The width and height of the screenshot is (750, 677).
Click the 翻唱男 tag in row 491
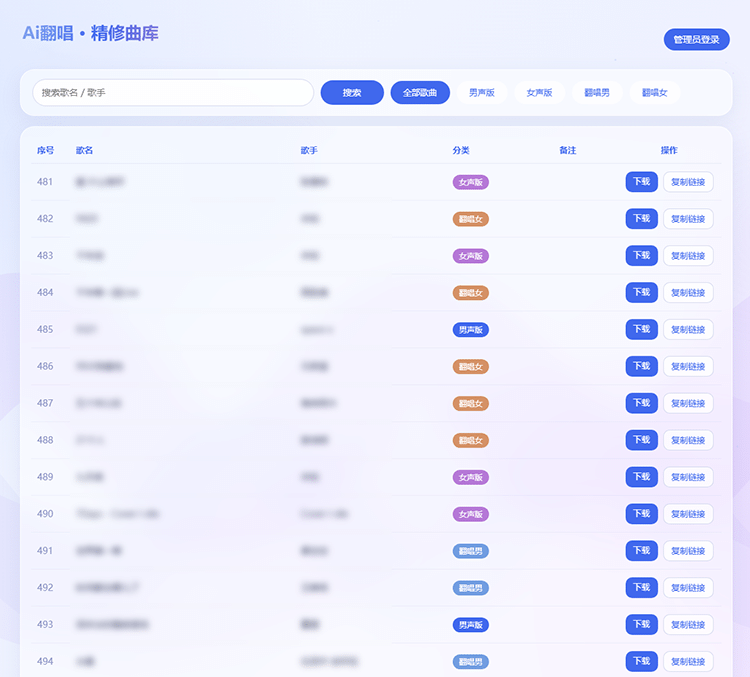[x=471, y=551]
